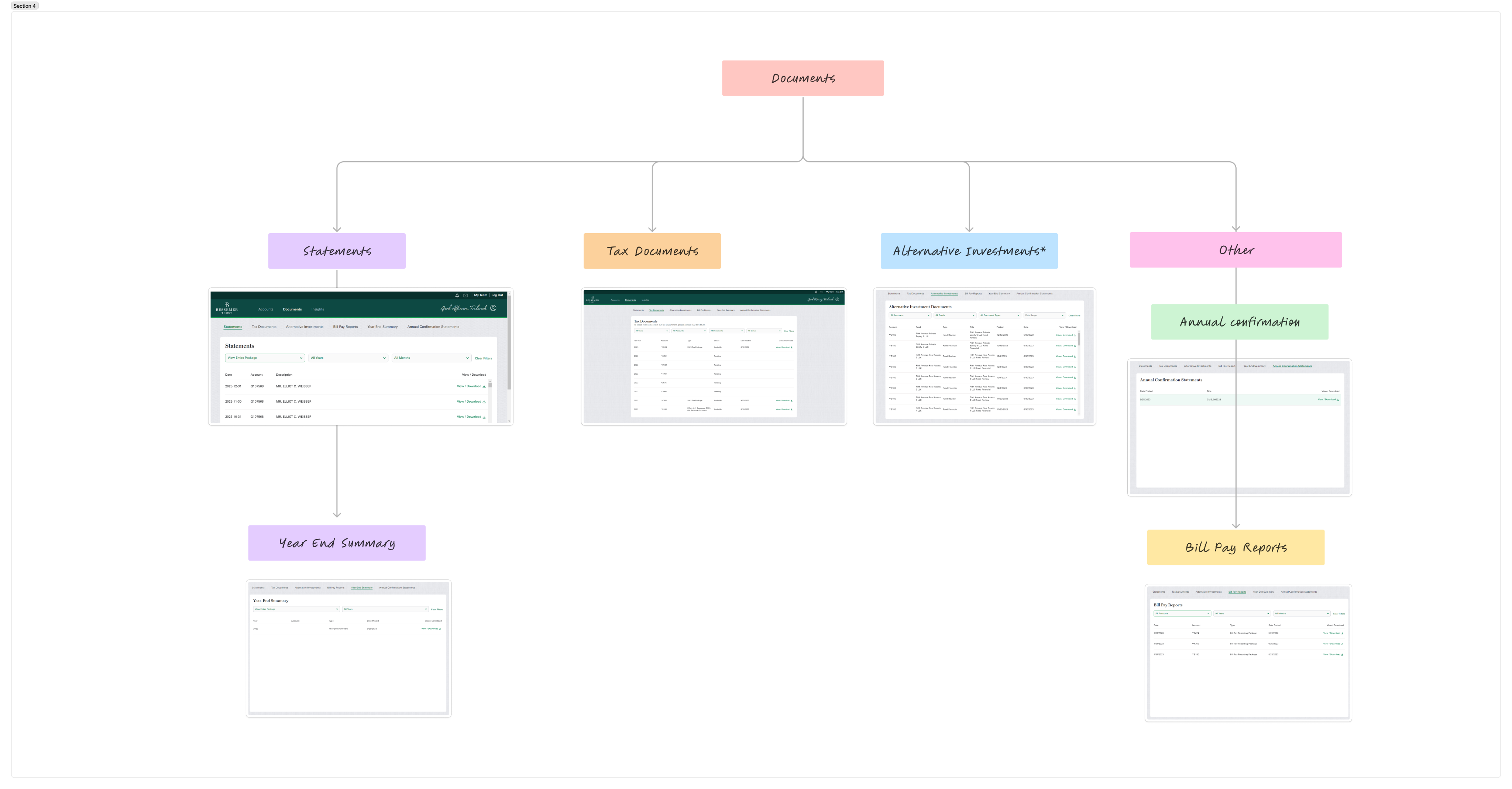This screenshot has width=1512, height=789.
Task: Click View / Download for 2023-12-31 statement
Action: pyautogui.click(x=469, y=387)
